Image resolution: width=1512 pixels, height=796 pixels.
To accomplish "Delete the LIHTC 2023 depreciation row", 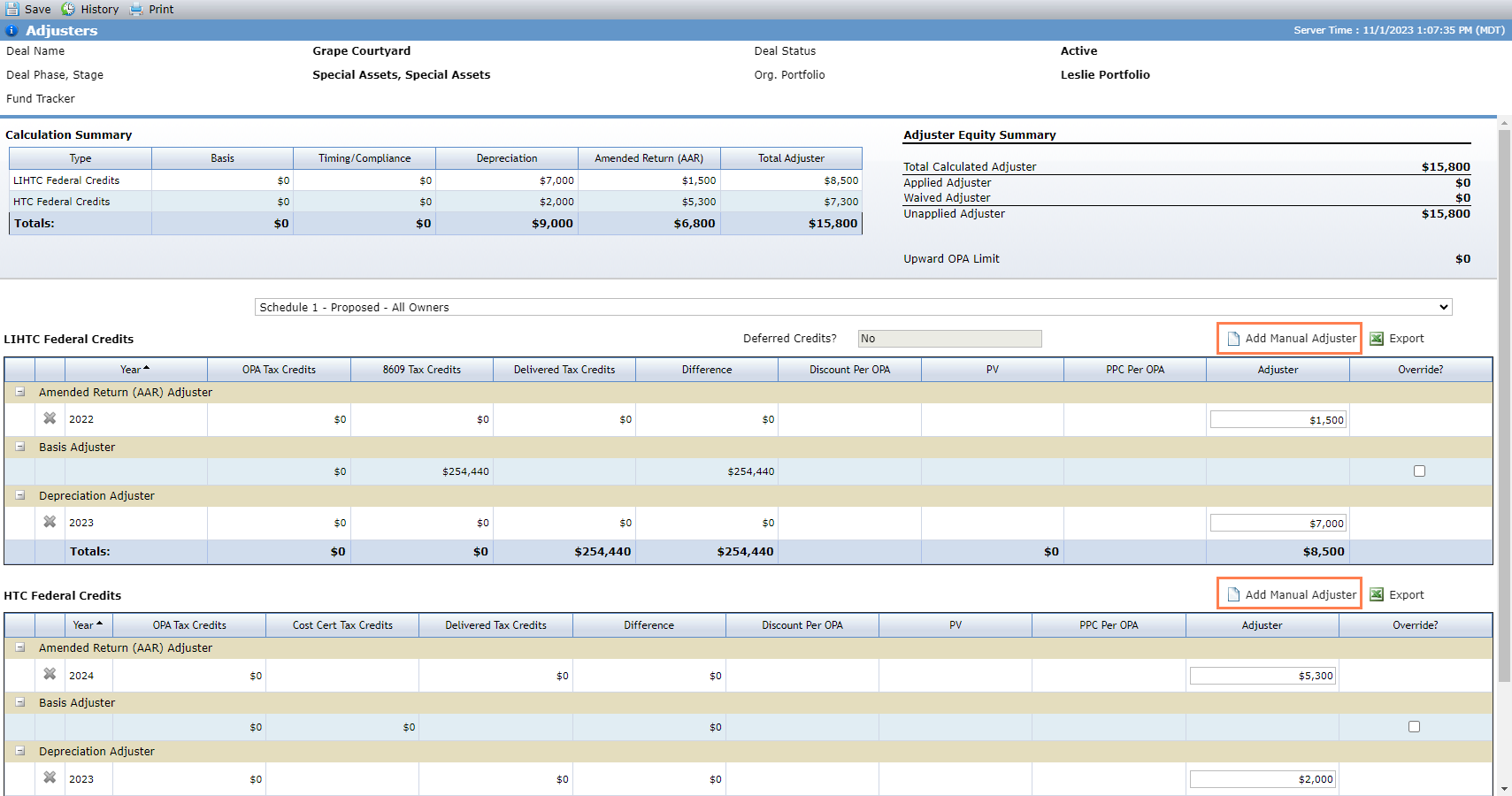I will (50, 522).
